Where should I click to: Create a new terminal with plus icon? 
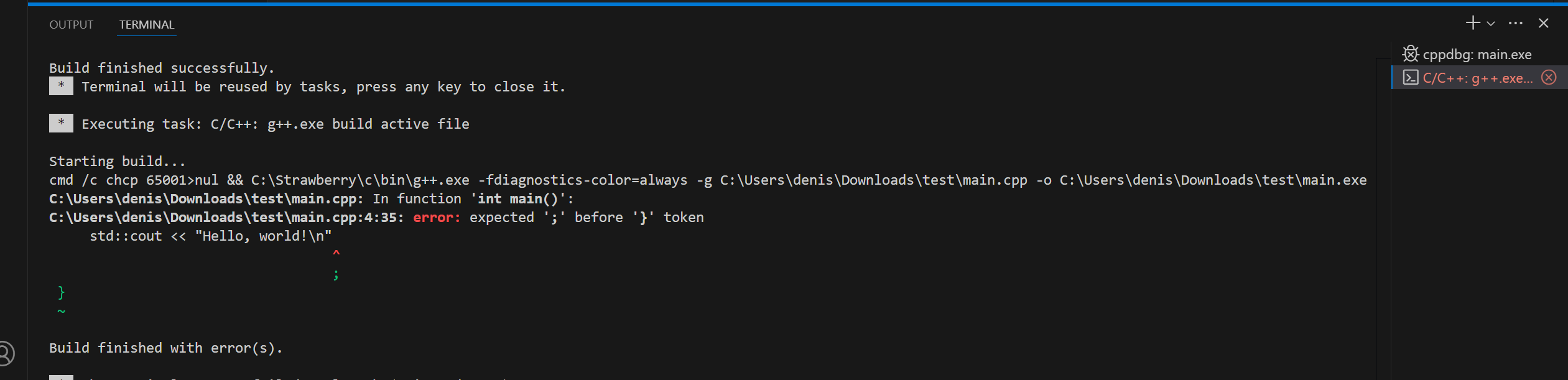[x=1472, y=24]
